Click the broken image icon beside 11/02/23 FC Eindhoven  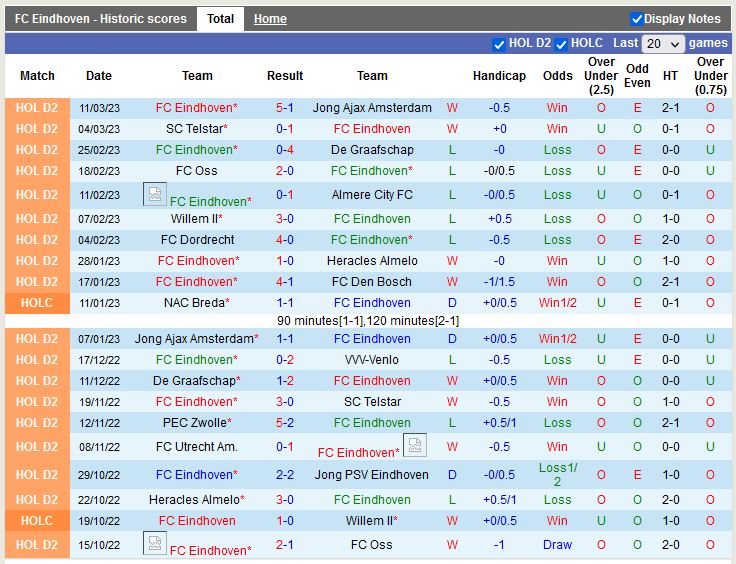tap(155, 194)
